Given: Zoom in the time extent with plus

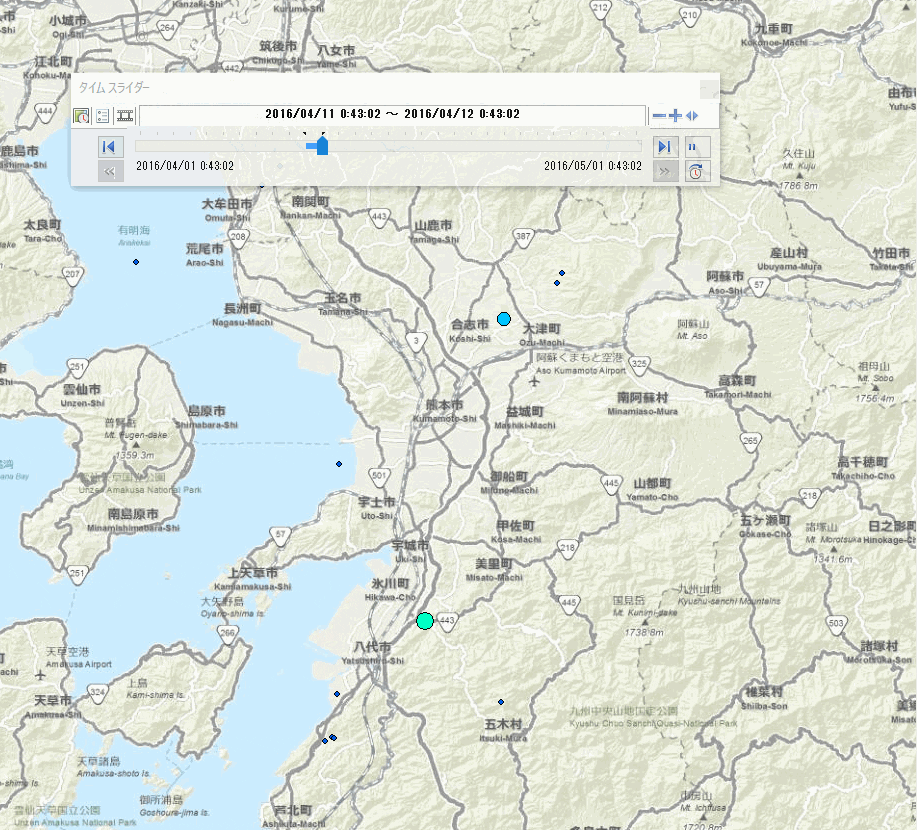Looking at the screenshot, I should tap(675, 116).
